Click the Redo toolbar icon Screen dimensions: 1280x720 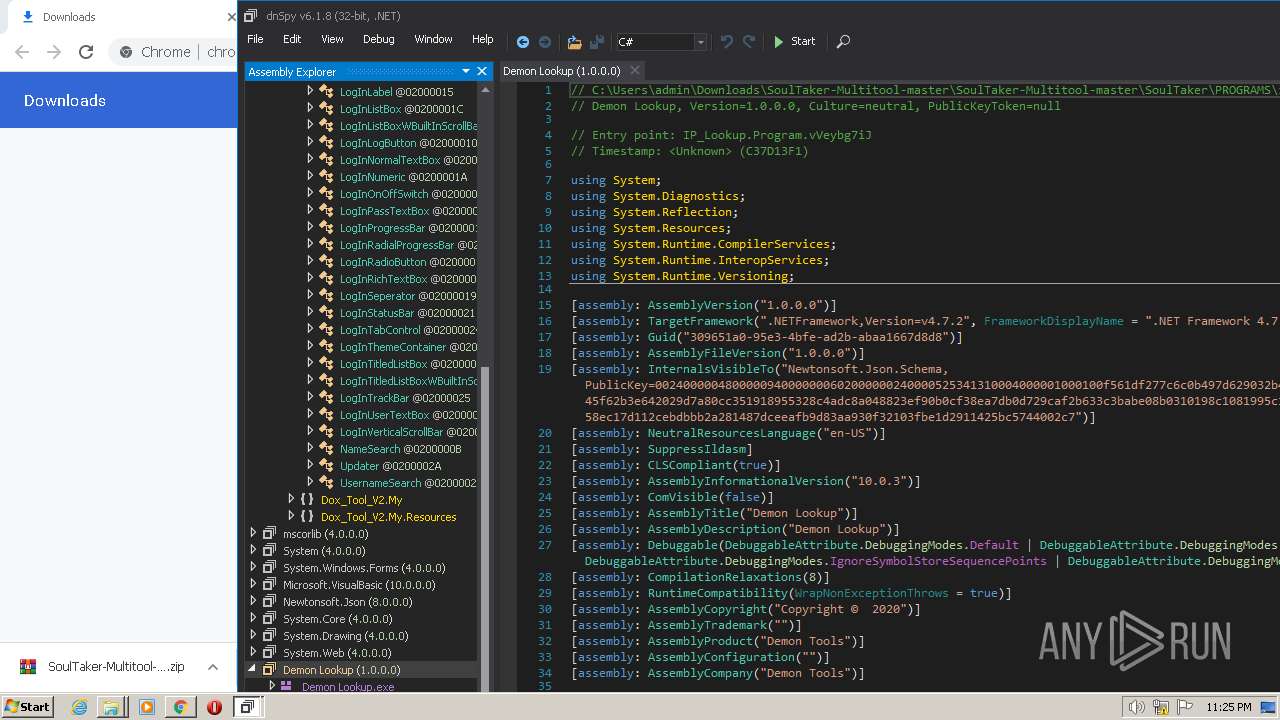(x=748, y=42)
